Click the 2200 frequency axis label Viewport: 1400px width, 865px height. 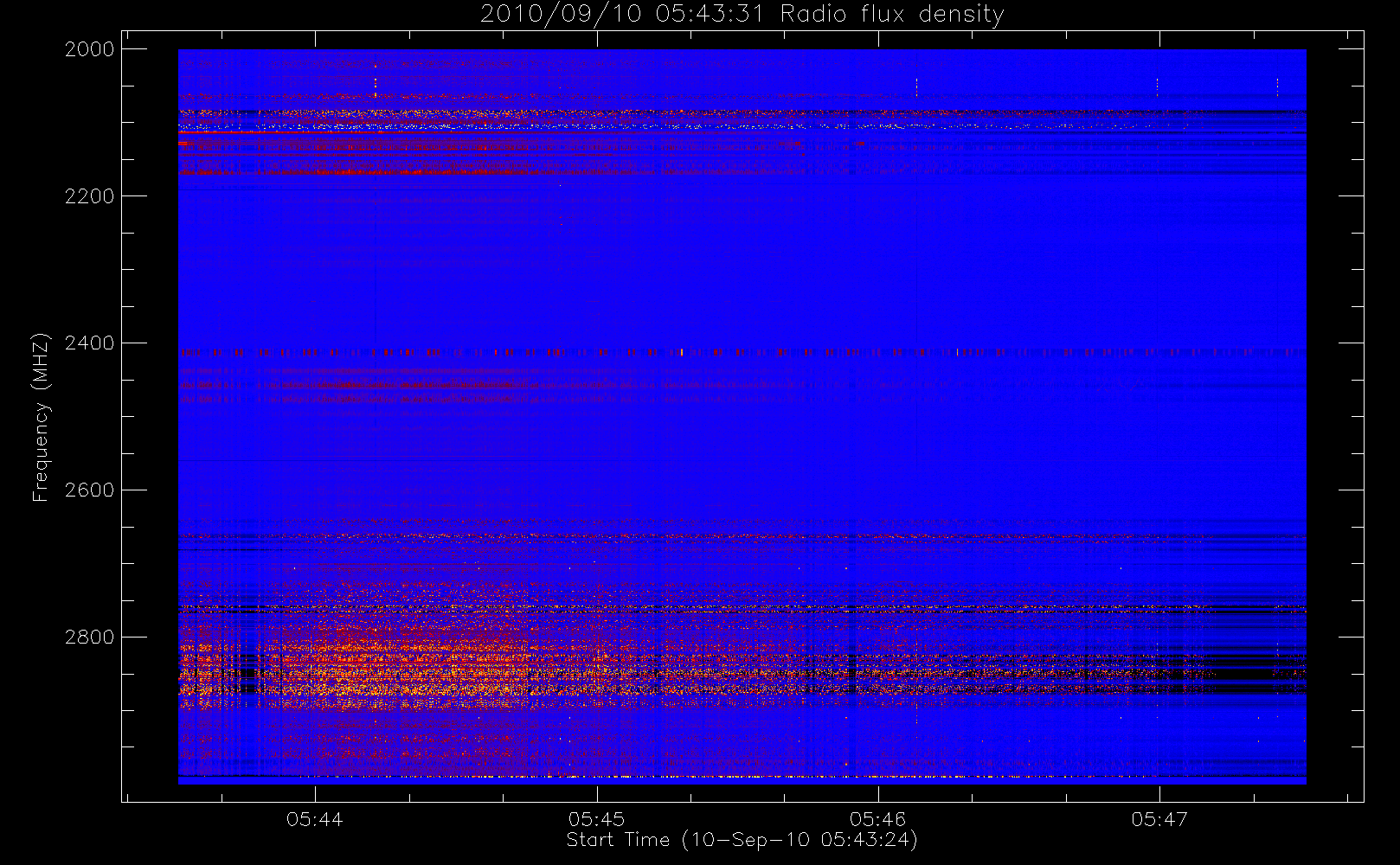pyautogui.click(x=90, y=196)
